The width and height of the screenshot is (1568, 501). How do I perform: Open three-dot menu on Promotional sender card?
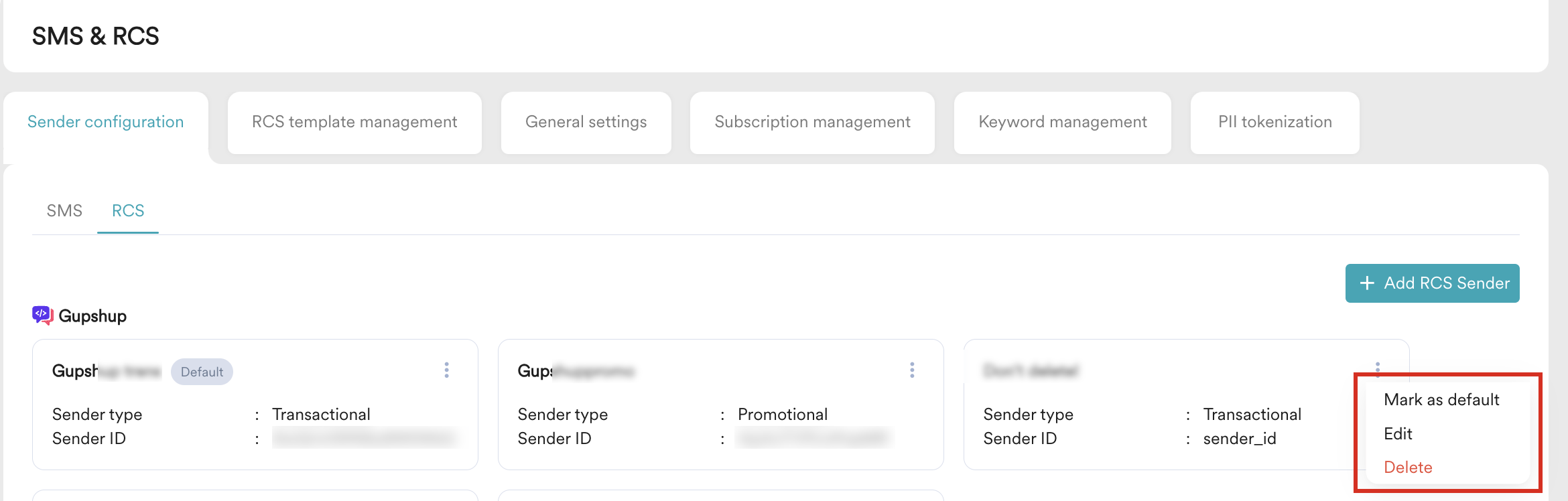pos(912,370)
